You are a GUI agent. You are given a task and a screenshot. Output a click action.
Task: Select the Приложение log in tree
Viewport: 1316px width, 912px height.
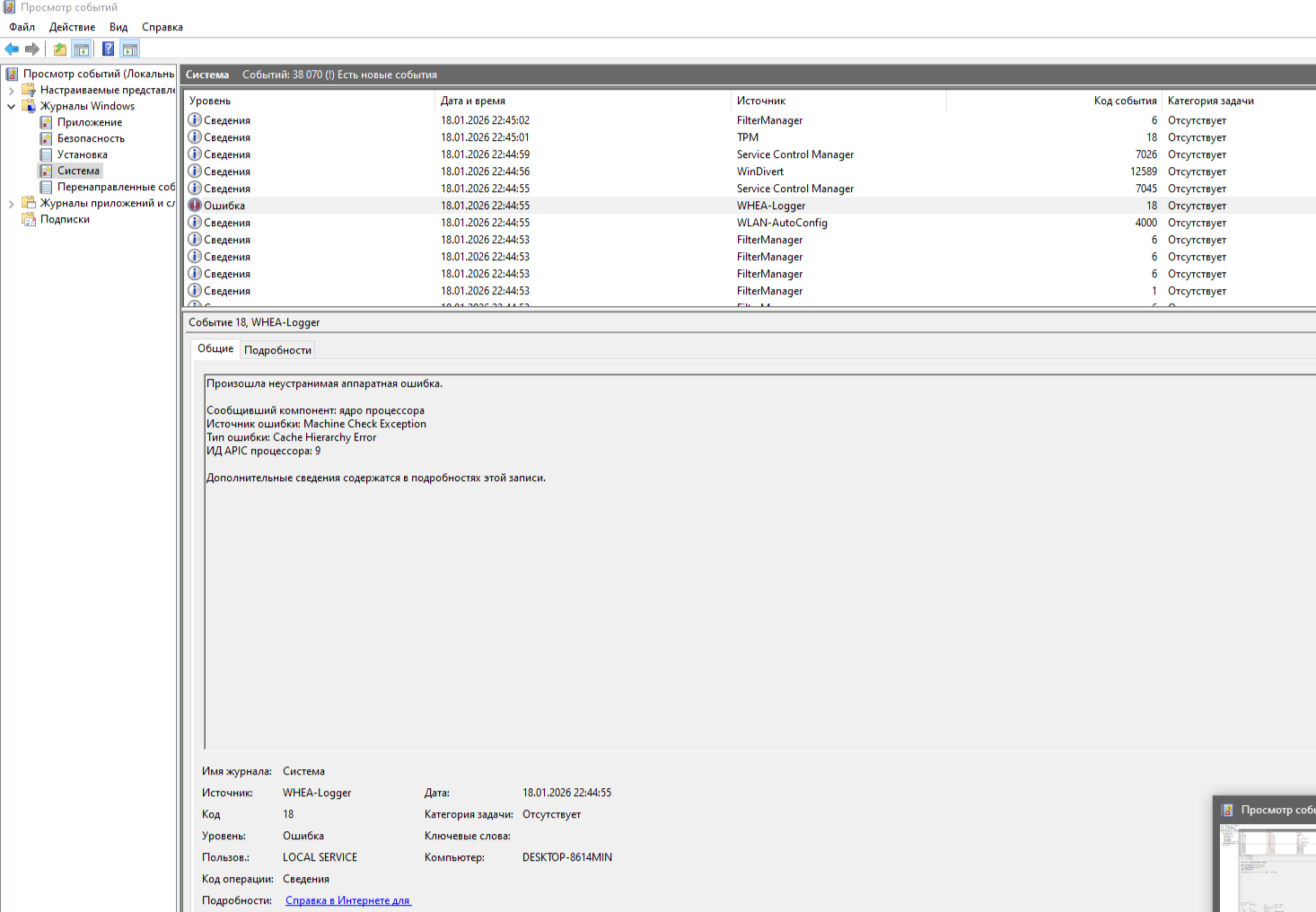click(x=89, y=122)
